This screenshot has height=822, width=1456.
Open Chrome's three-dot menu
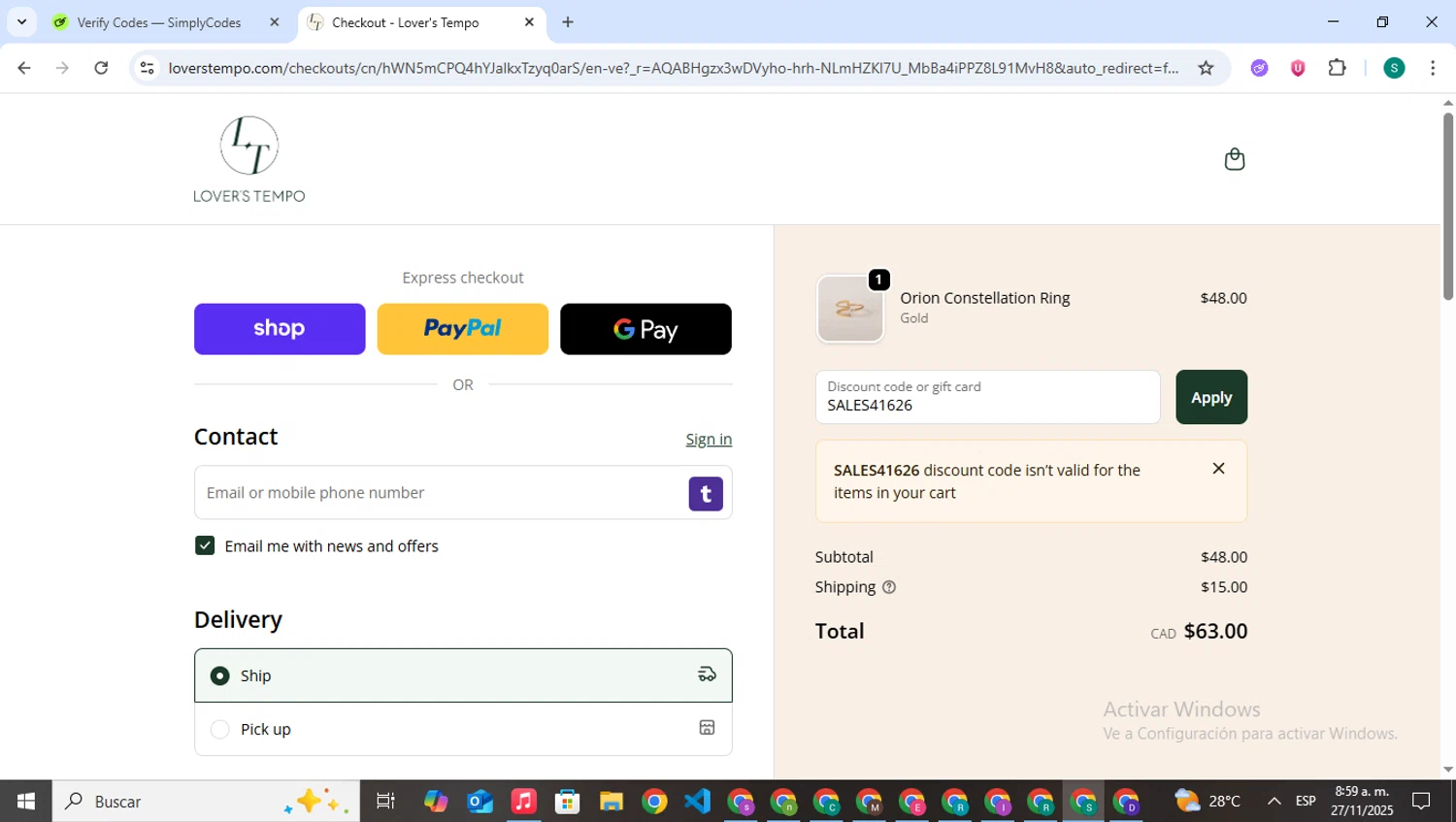pos(1433,68)
